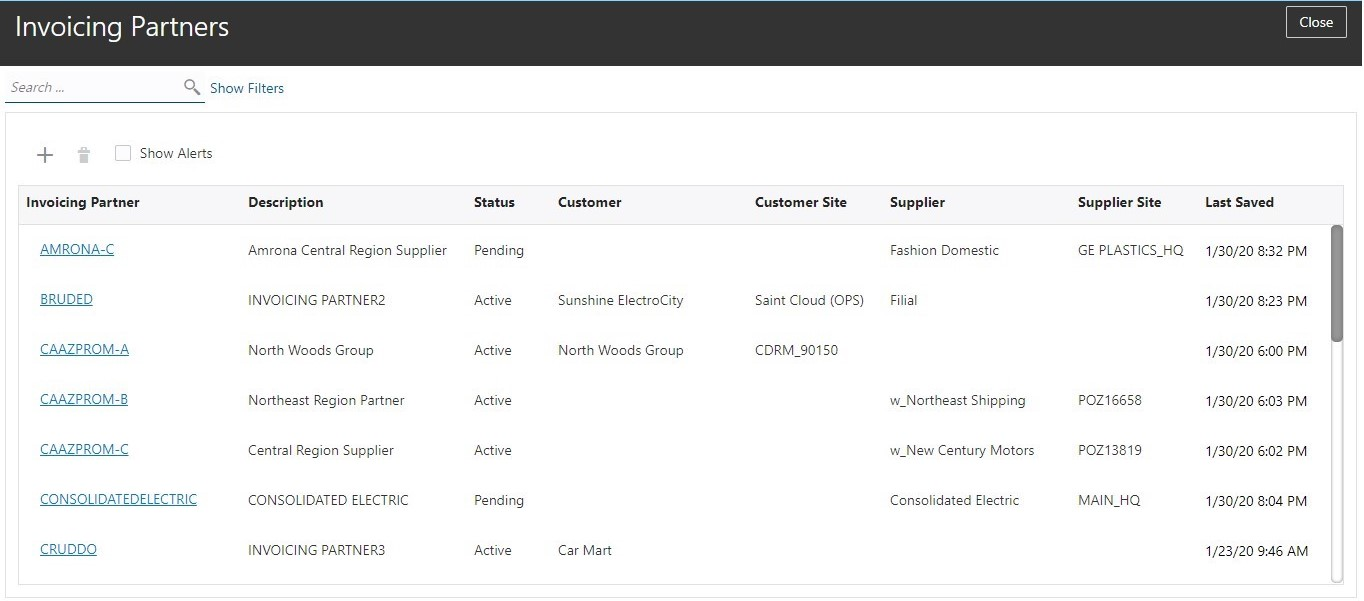Viewport: 1364px width, 601px height.
Task: Click inside the Search input field
Action: (x=92, y=88)
